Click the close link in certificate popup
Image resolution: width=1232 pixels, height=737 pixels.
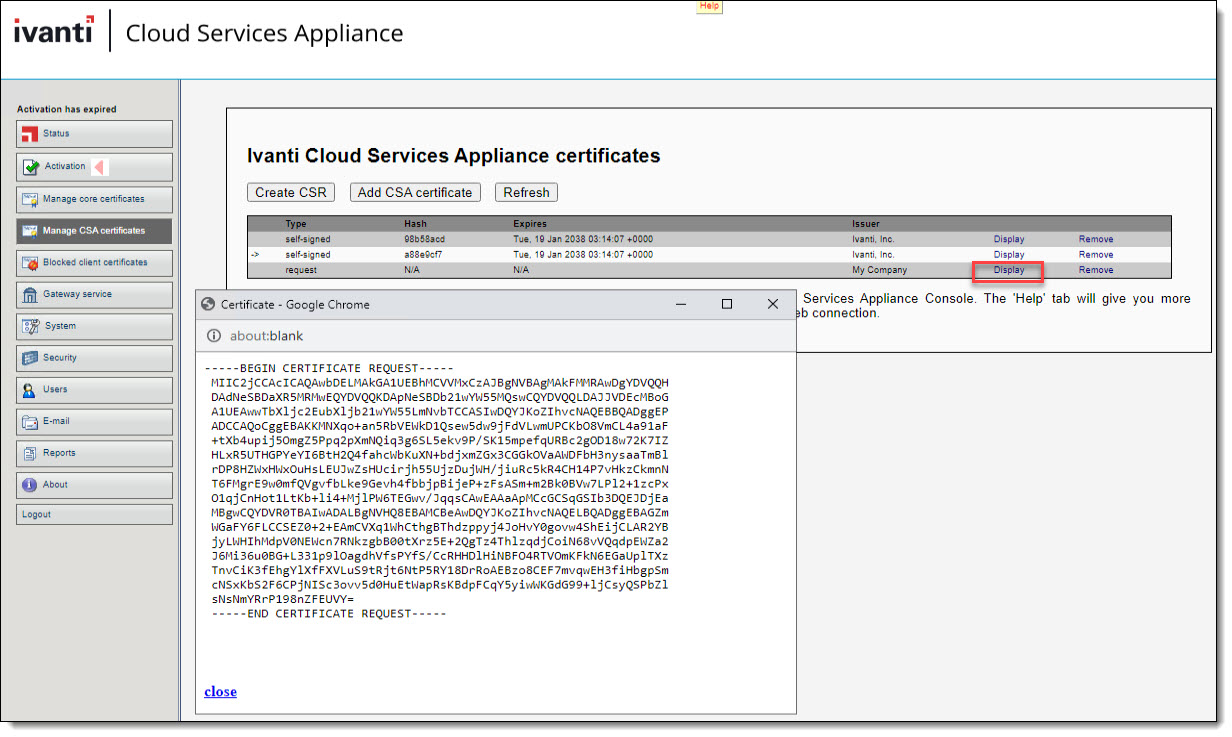(x=220, y=691)
